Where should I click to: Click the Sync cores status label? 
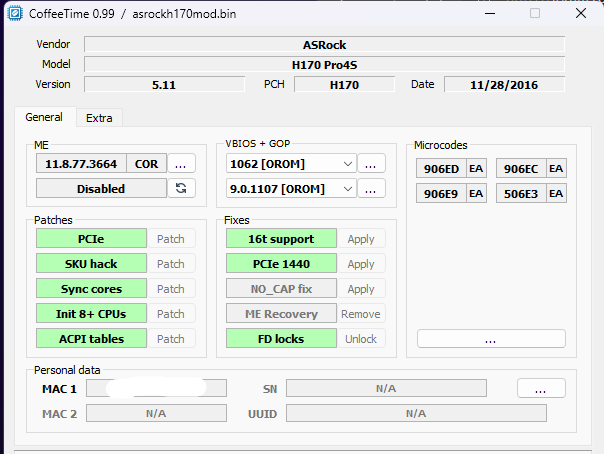(91, 289)
